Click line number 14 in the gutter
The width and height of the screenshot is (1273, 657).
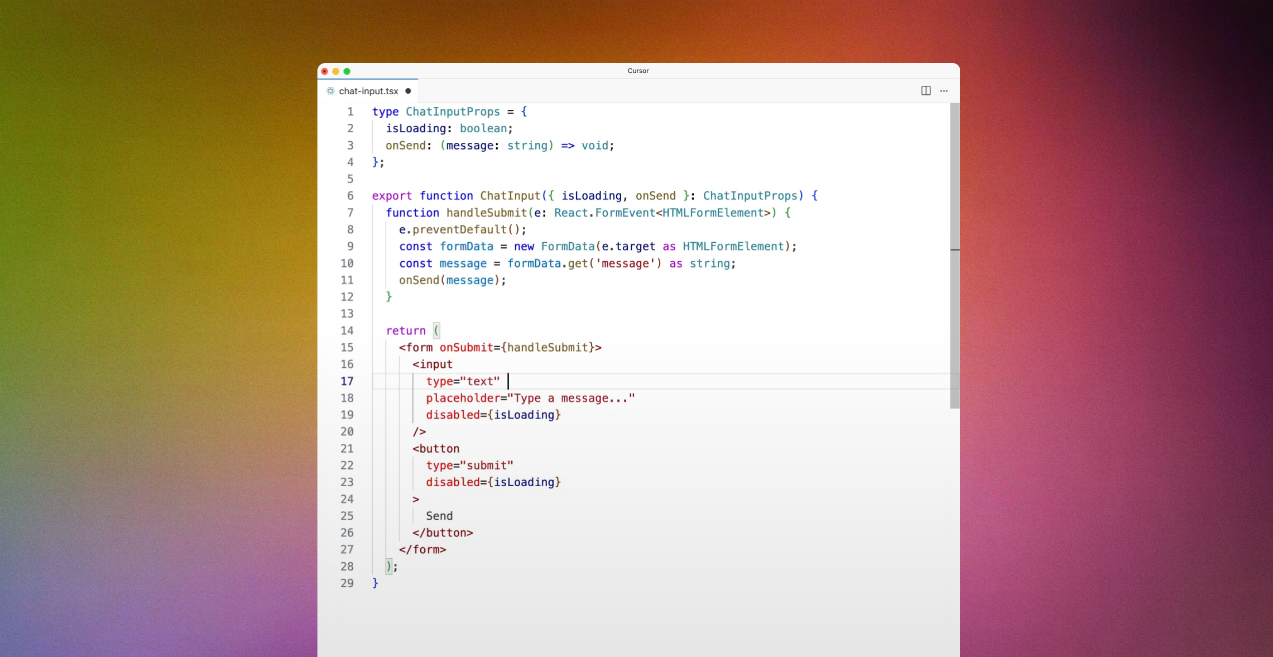click(x=347, y=331)
